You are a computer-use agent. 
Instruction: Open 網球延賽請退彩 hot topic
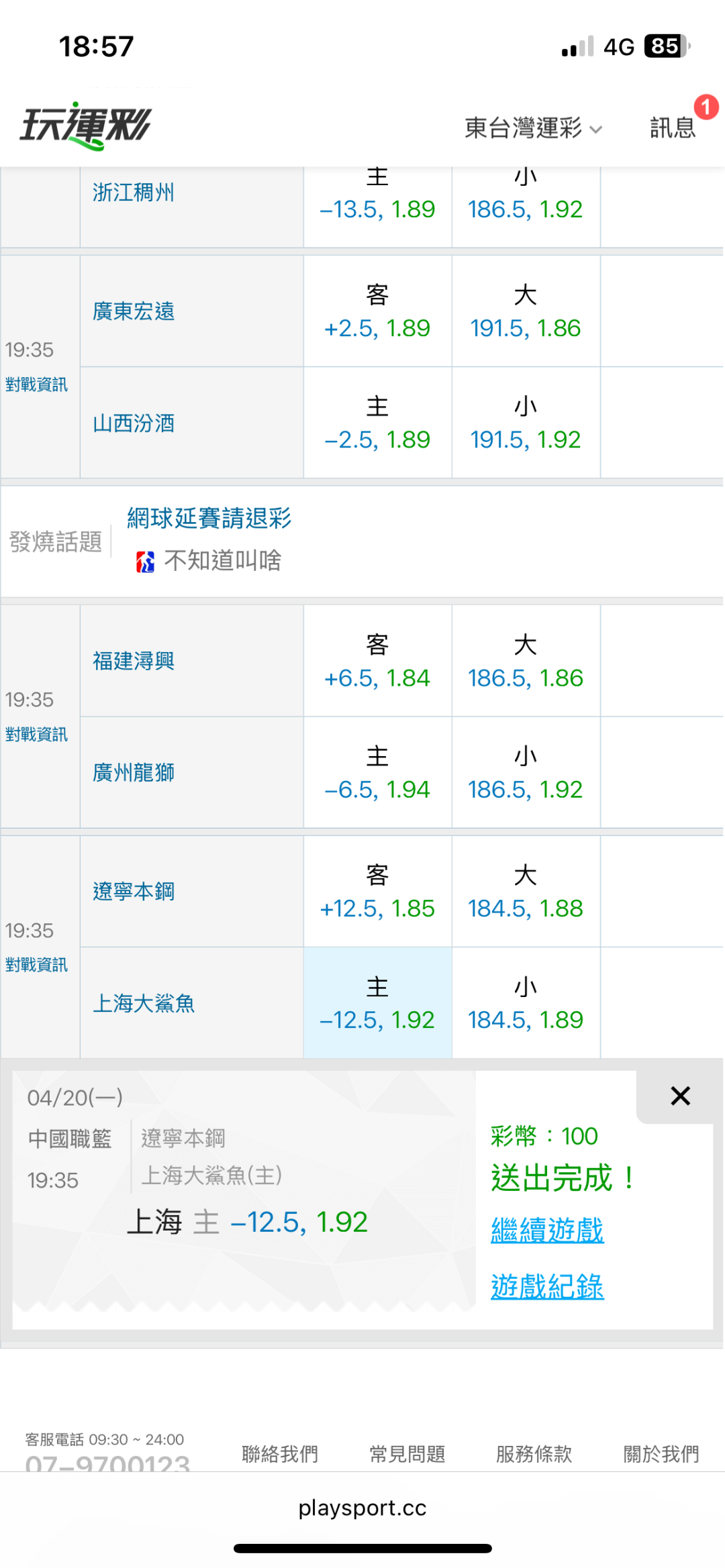pos(209,519)
